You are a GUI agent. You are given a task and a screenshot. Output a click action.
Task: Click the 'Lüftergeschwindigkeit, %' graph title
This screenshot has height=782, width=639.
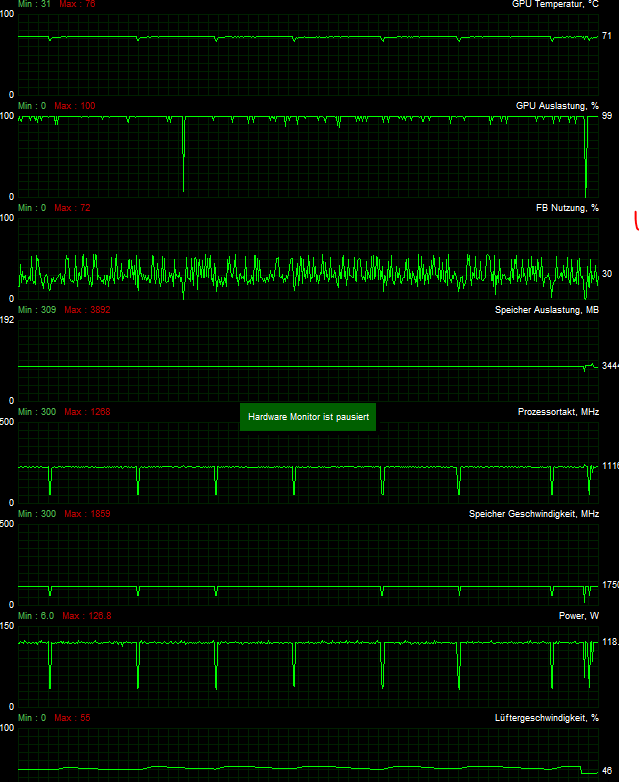pyautogui.click(x=547, y=718)
